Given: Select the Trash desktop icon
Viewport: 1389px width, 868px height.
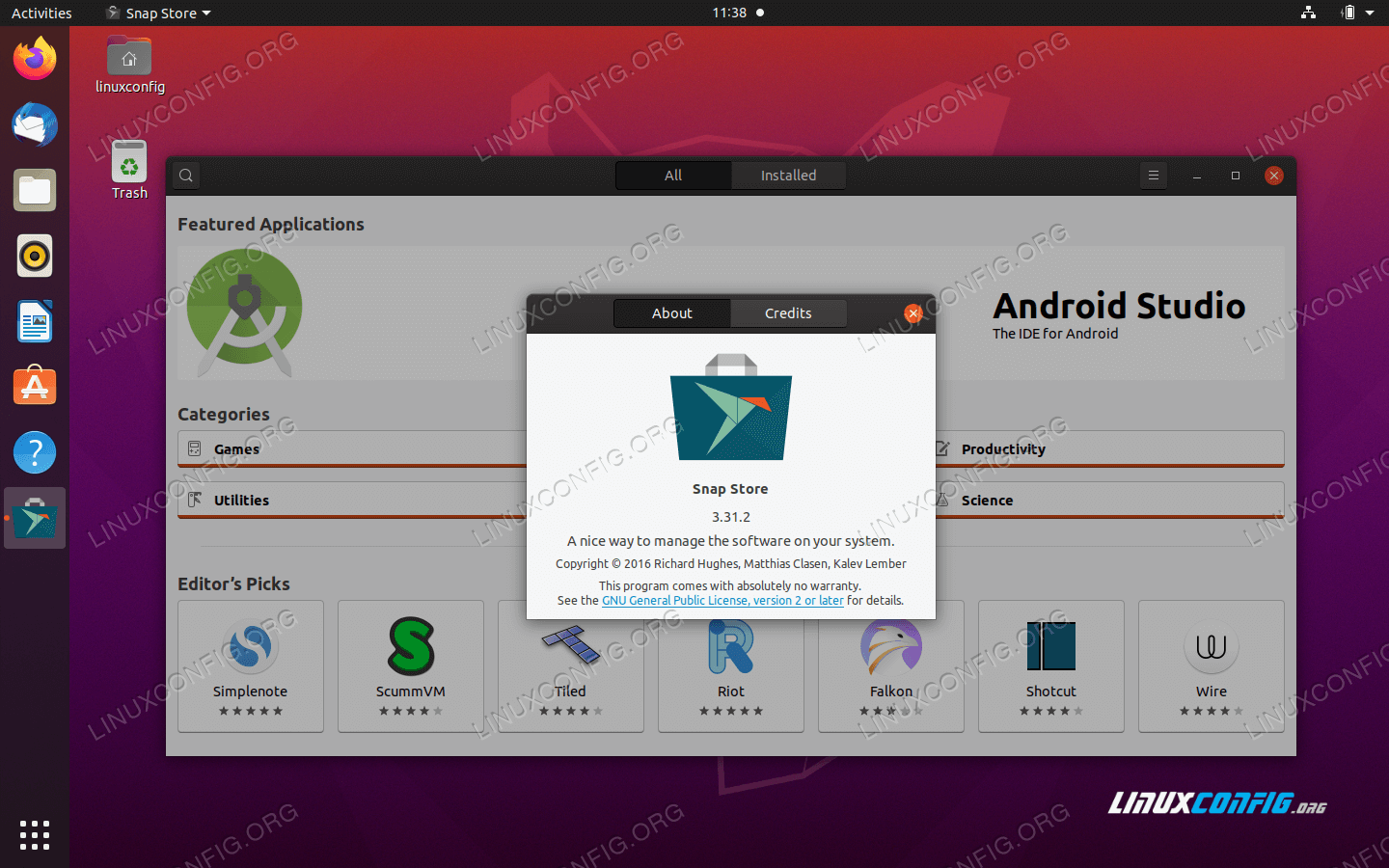Looking at the screenshot, I should [129, 171].
